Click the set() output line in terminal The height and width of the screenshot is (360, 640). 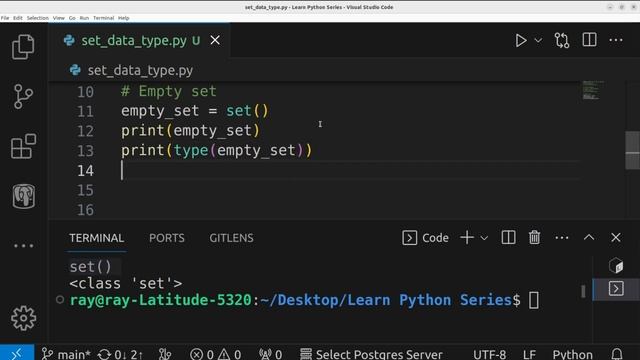(x=90, y=267)
